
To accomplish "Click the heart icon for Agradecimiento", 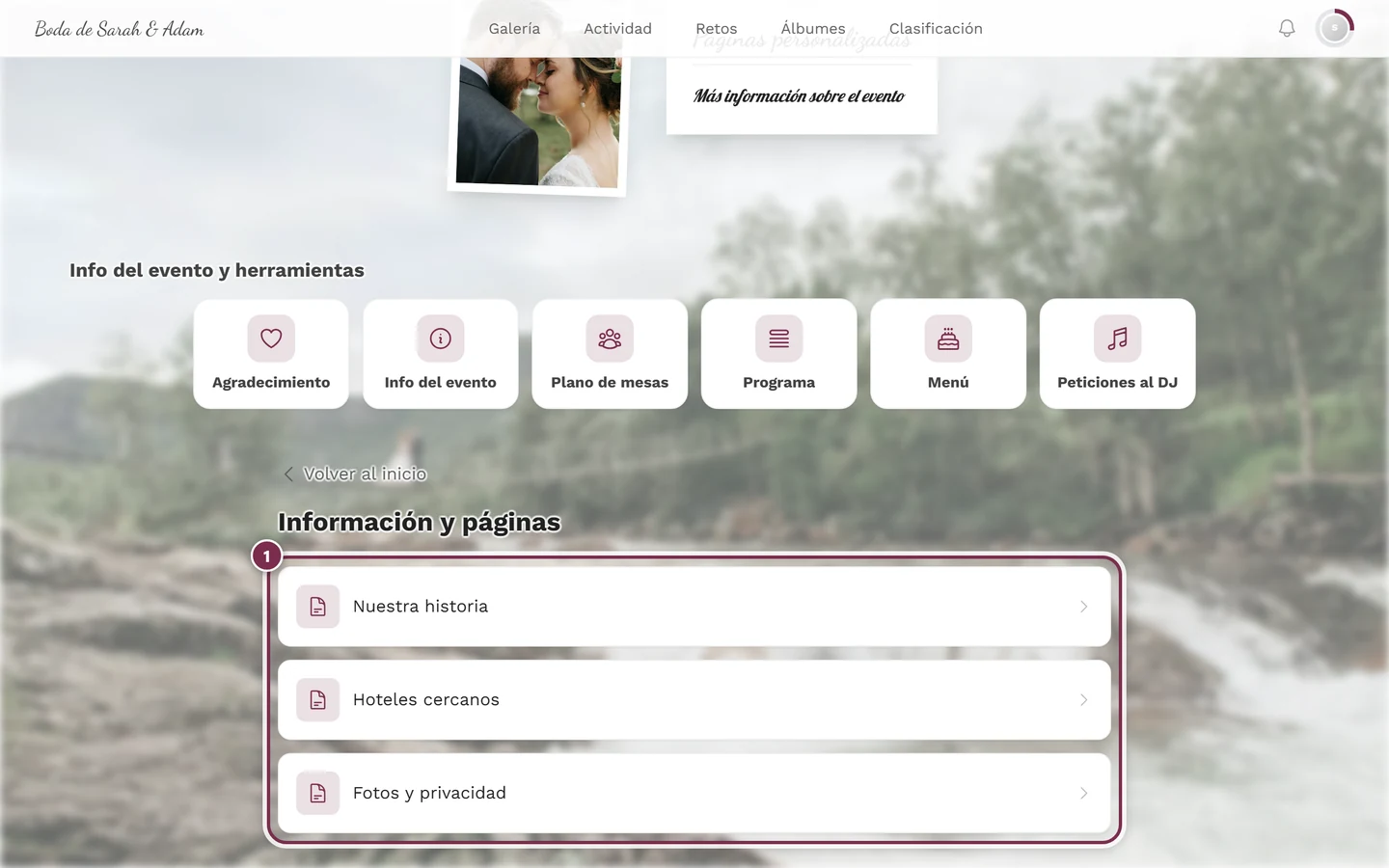I will [x=271, y=339].
